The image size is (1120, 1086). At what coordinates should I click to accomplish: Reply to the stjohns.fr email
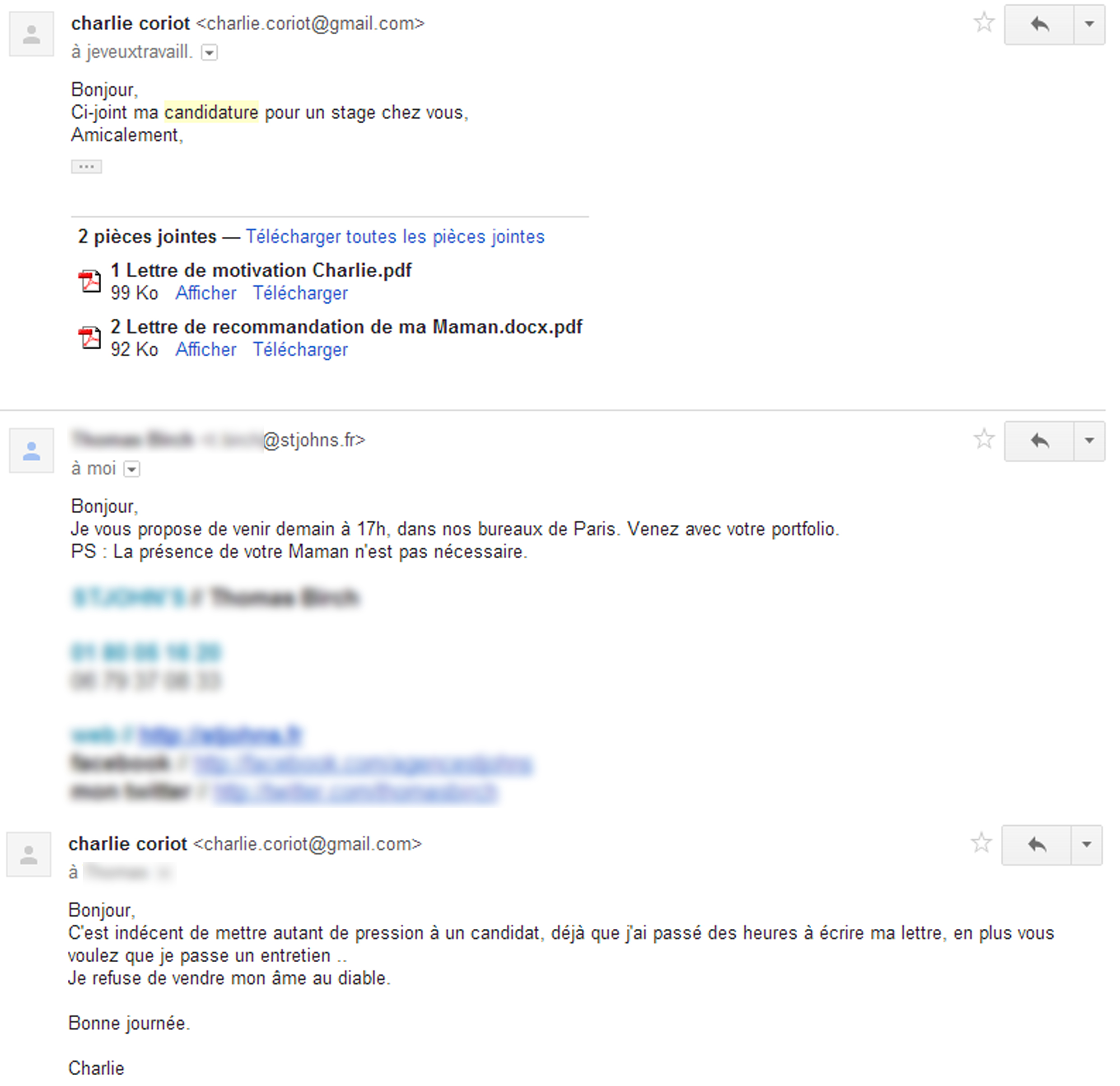click(x=1039, y=441)
